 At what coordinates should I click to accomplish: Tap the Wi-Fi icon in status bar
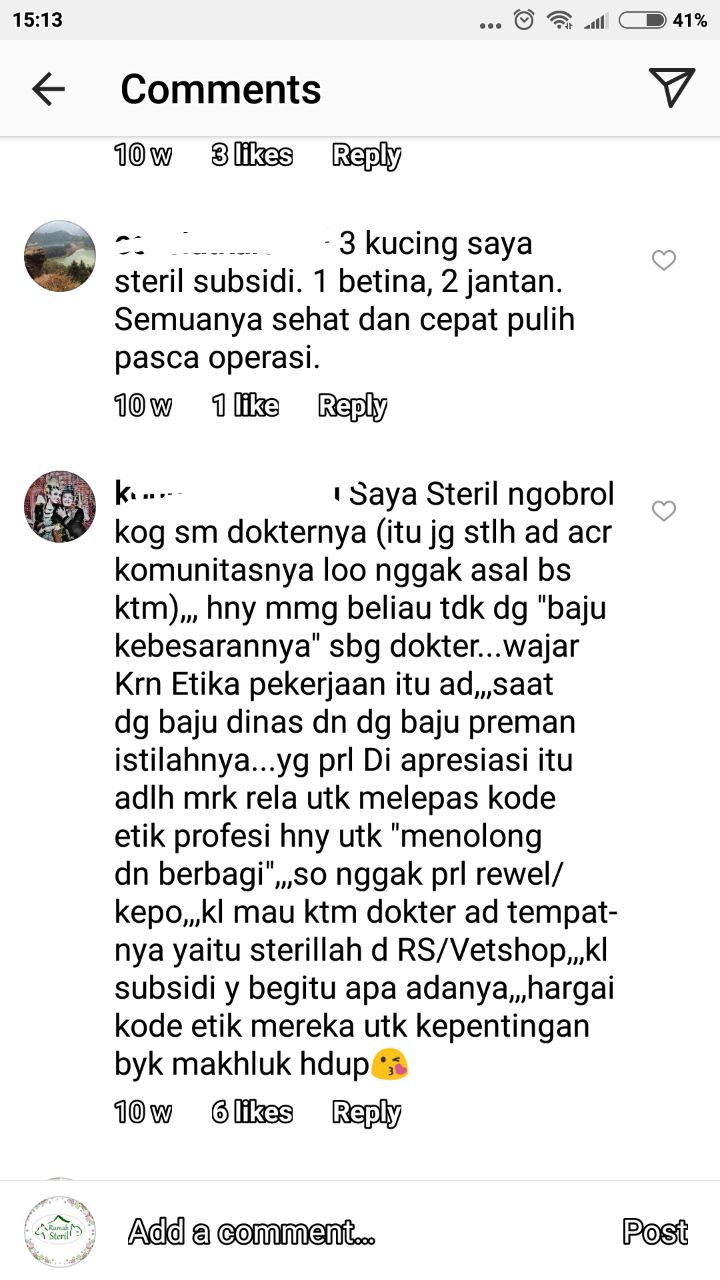click(x=560, y=20)
